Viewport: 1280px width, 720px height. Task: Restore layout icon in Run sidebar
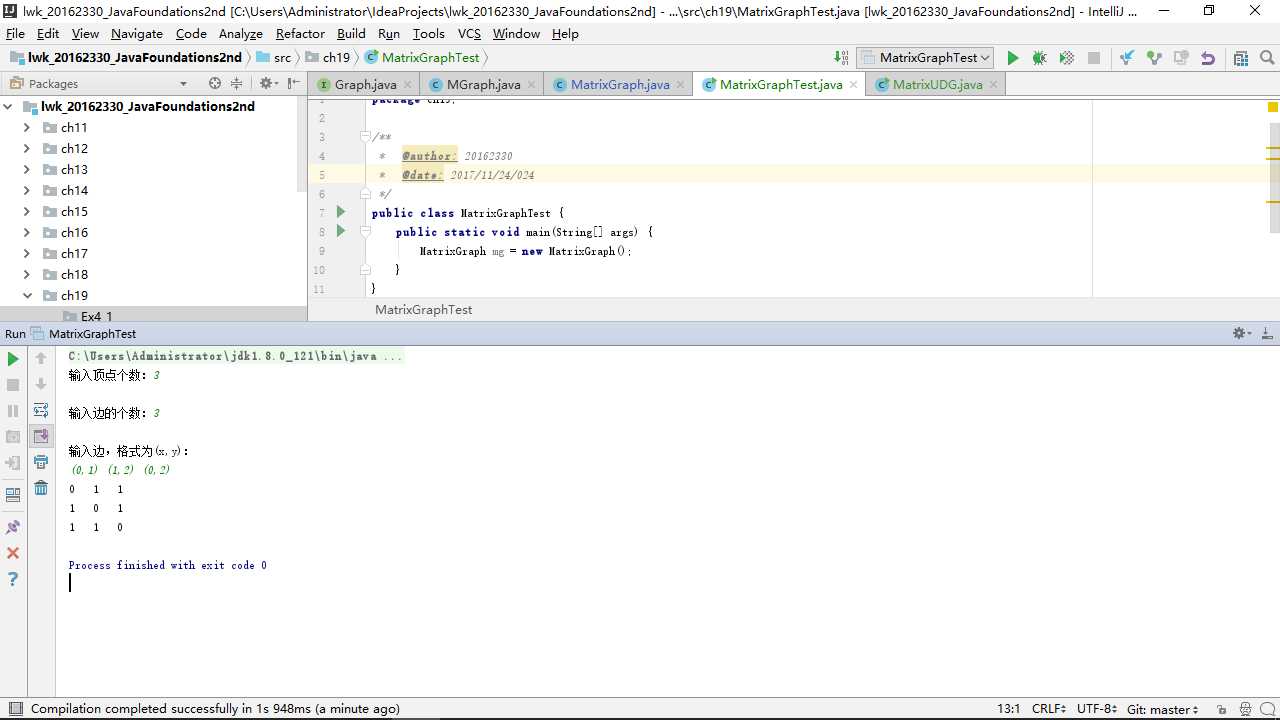[x=13, y=494]
